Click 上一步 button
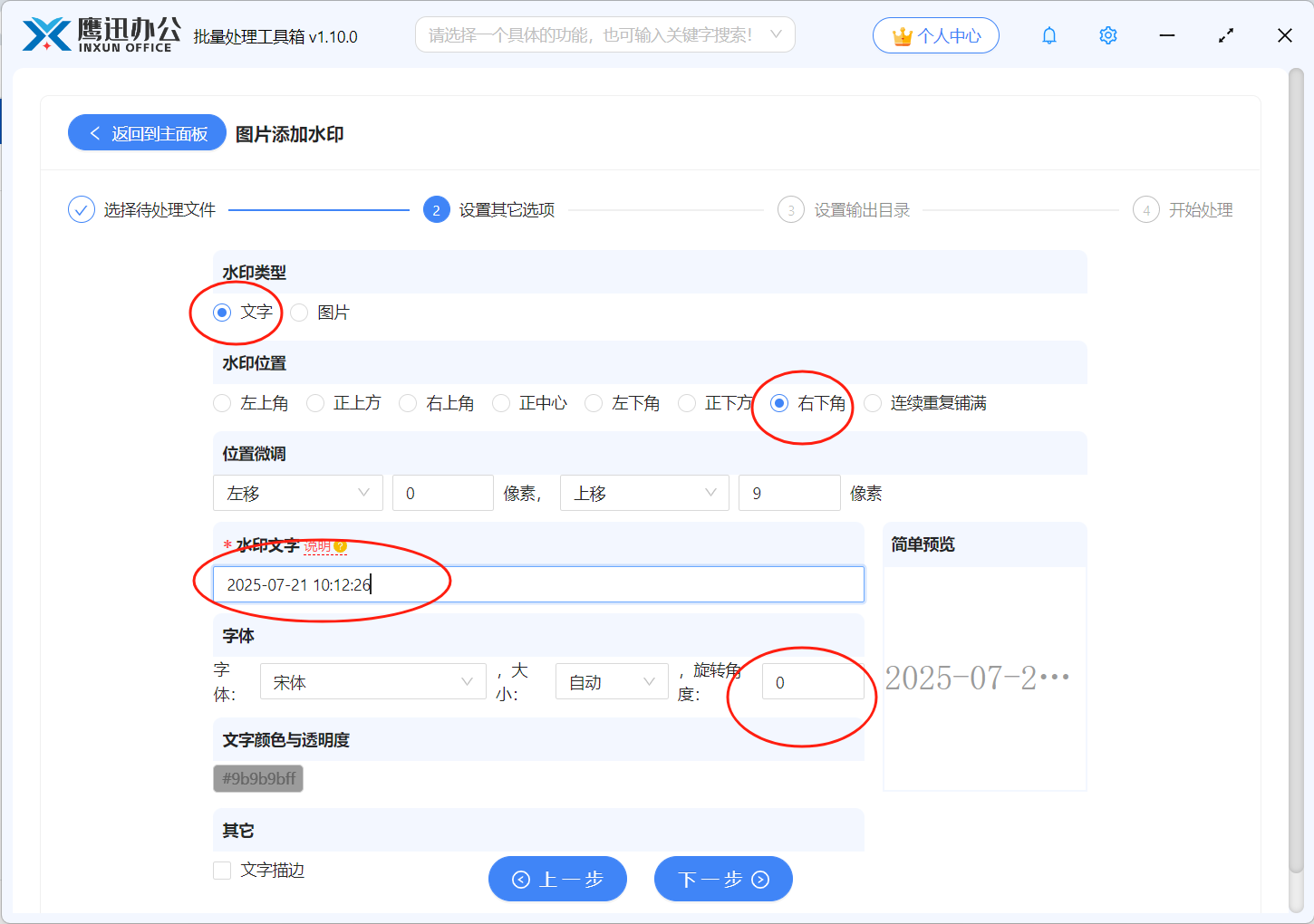 [557, 879]
